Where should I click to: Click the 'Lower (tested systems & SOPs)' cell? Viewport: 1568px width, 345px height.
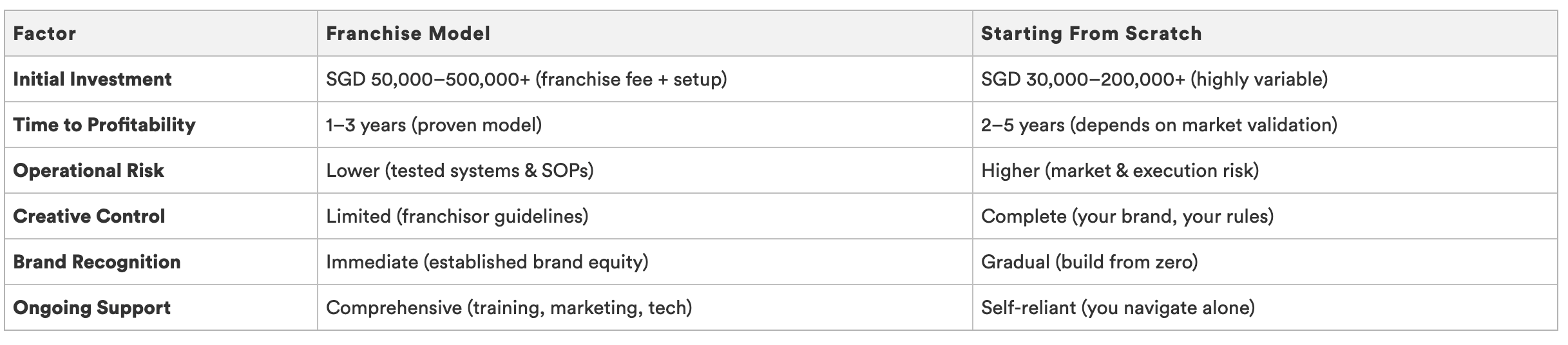pyautogui.click(x=459, y=171)
